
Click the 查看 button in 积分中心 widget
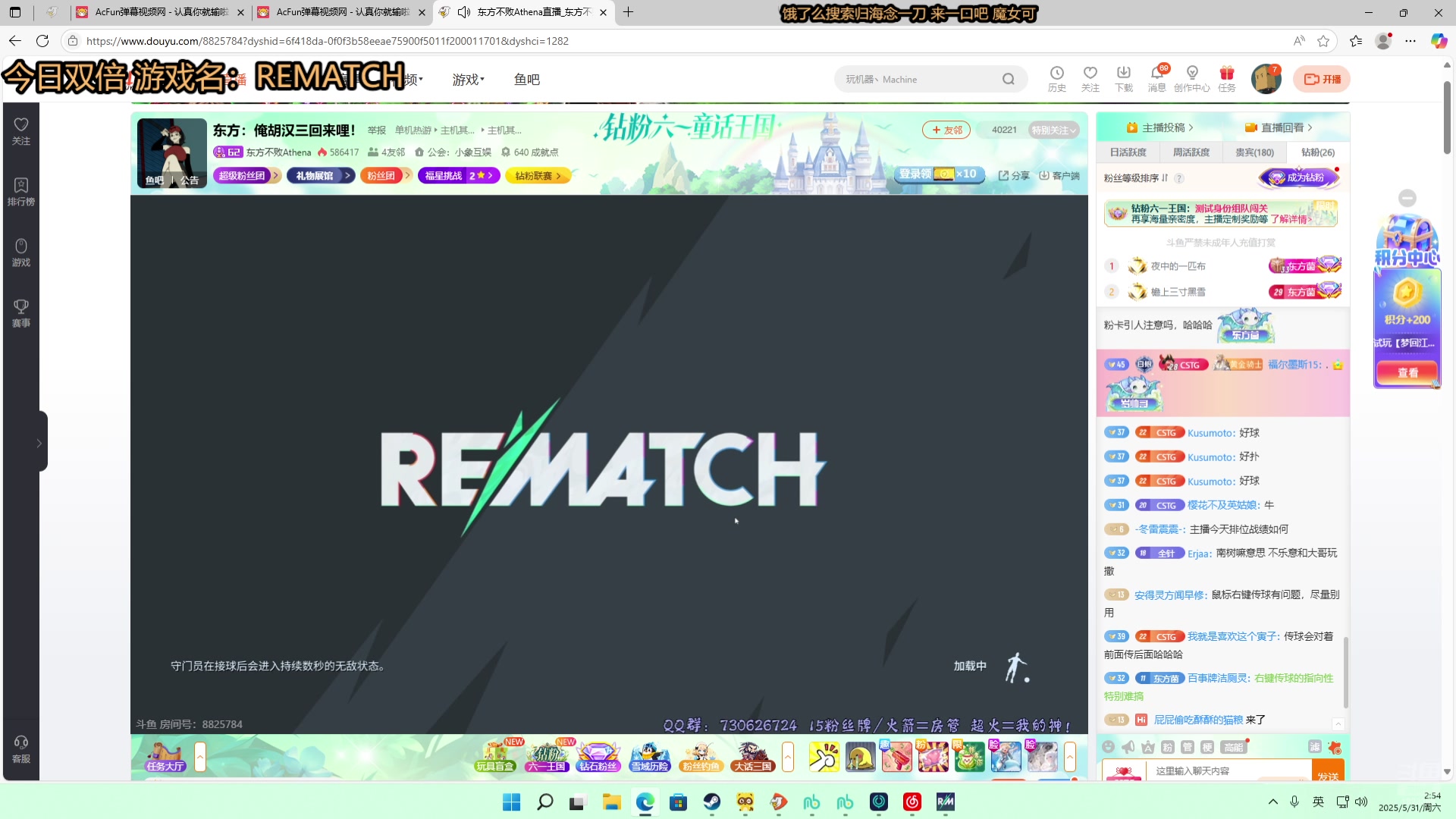pos(1407,372)
